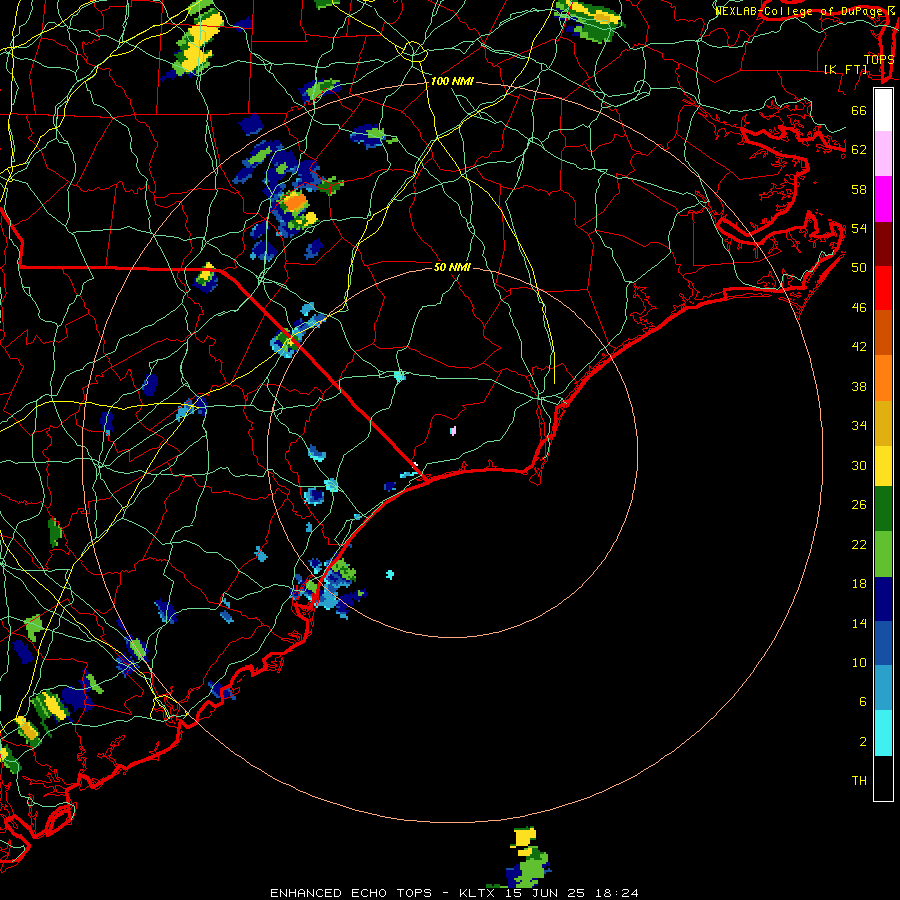The height and width of the screenshot is (900, 900).
Task: Select the Enhanced Echo Tops KLTX caption
Action: click(x=454, y=893)
